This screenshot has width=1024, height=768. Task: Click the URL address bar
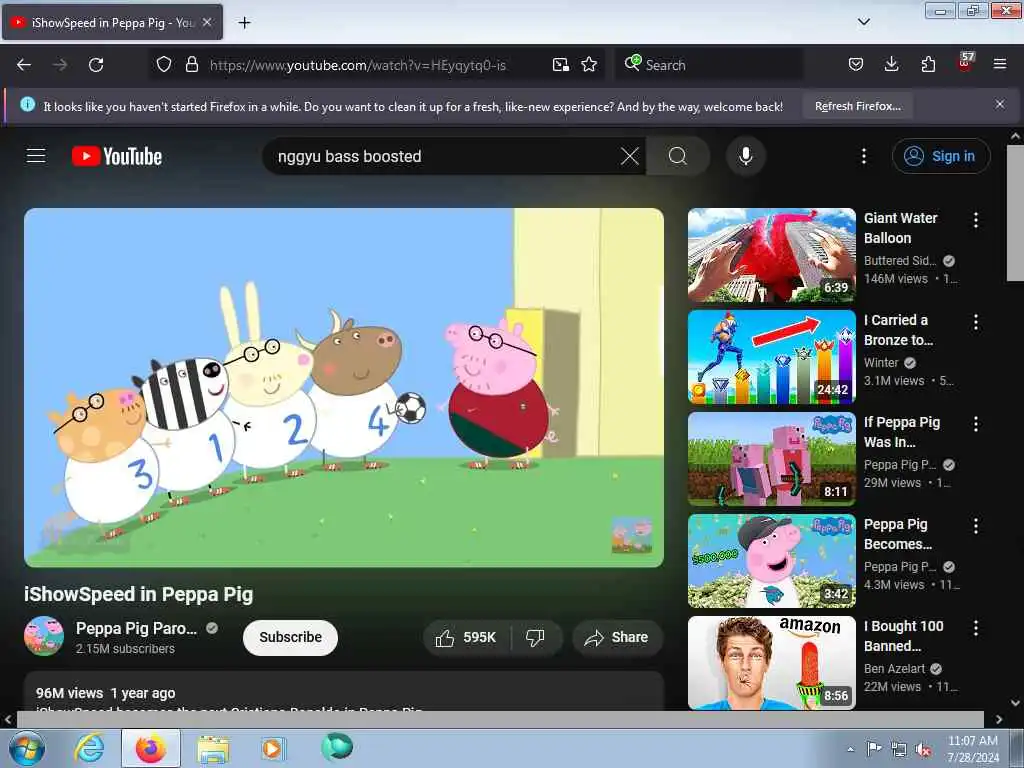pos(357,65)
